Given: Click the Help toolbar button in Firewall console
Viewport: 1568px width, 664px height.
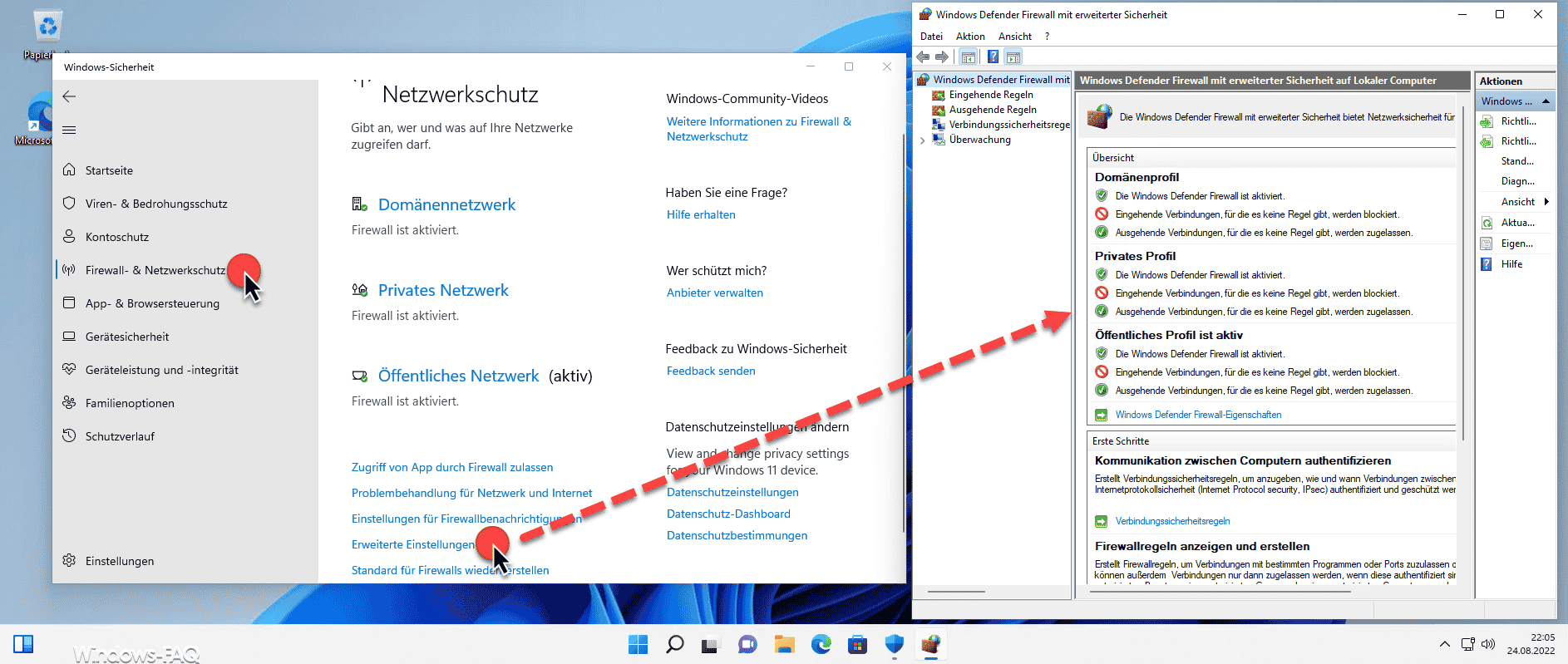Looking at the screenshot, I should pos(993,57).
